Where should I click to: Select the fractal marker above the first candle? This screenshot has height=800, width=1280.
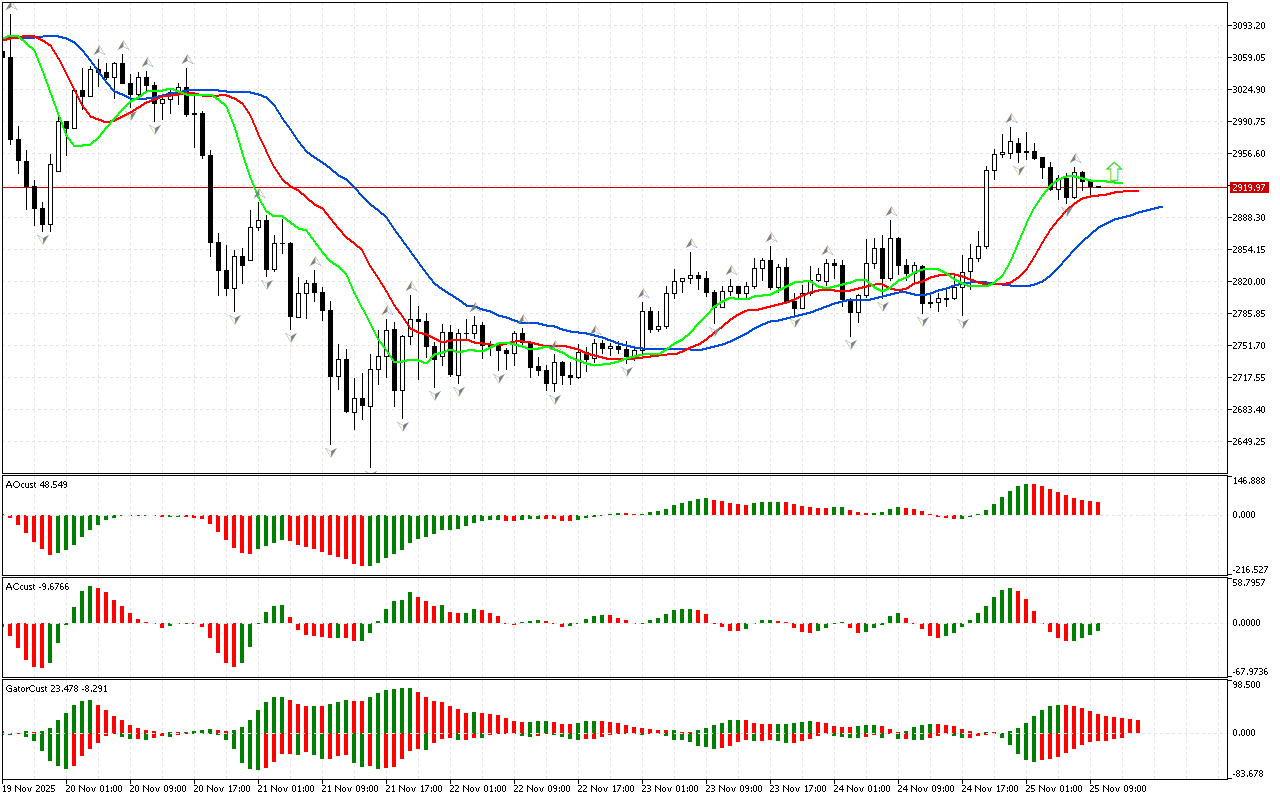click(11, 8)
